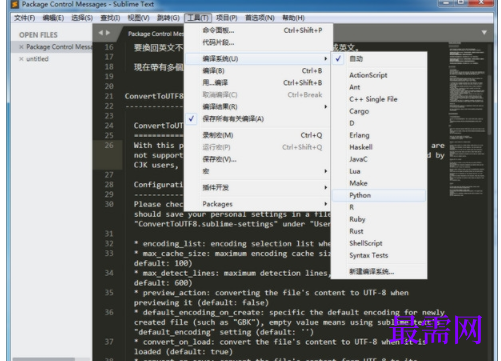Click line number 30 in gutter
This screenshot has width=501, height=361.
109,204
